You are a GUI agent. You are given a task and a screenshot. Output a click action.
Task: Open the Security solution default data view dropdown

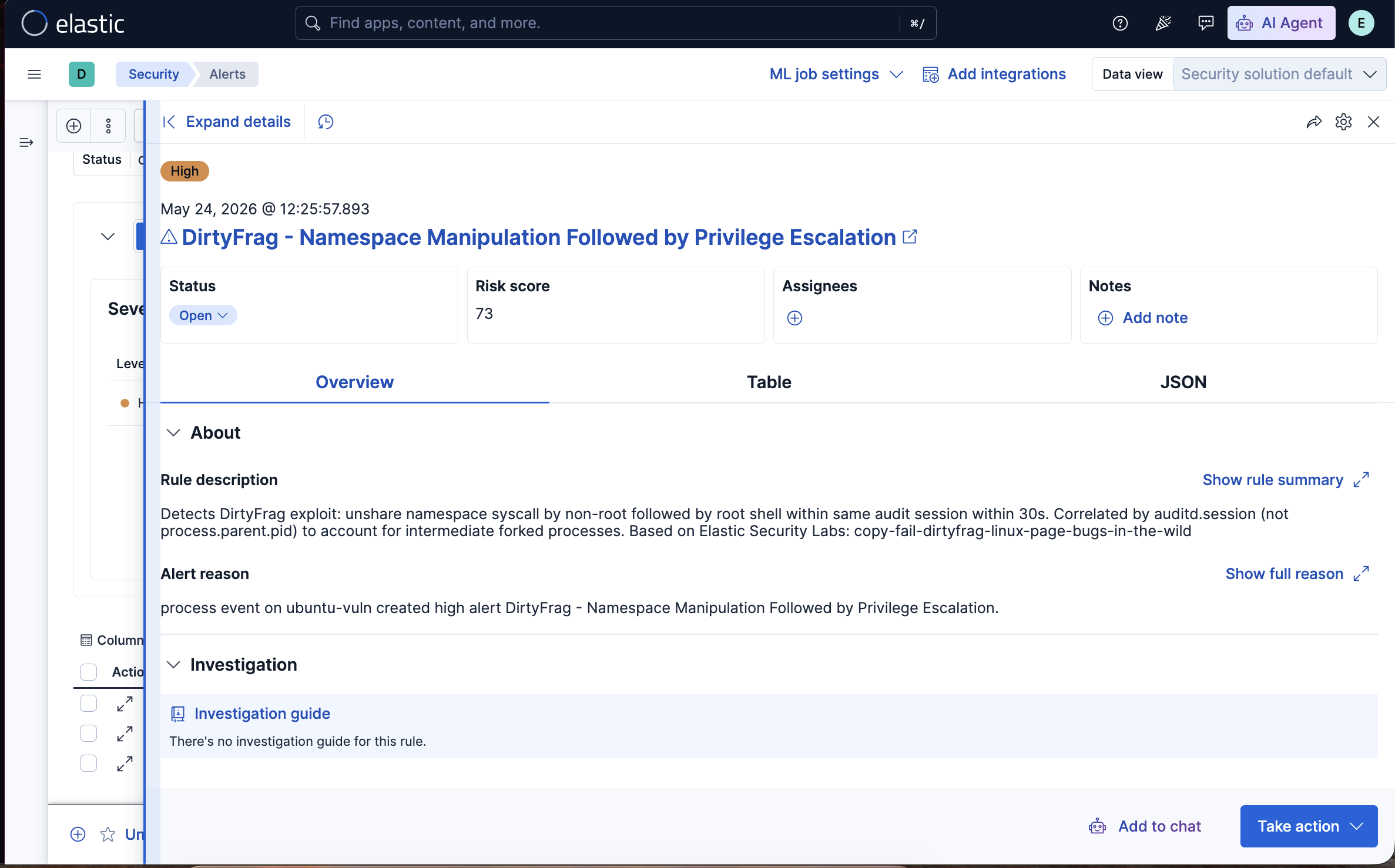click(1279, 74)
